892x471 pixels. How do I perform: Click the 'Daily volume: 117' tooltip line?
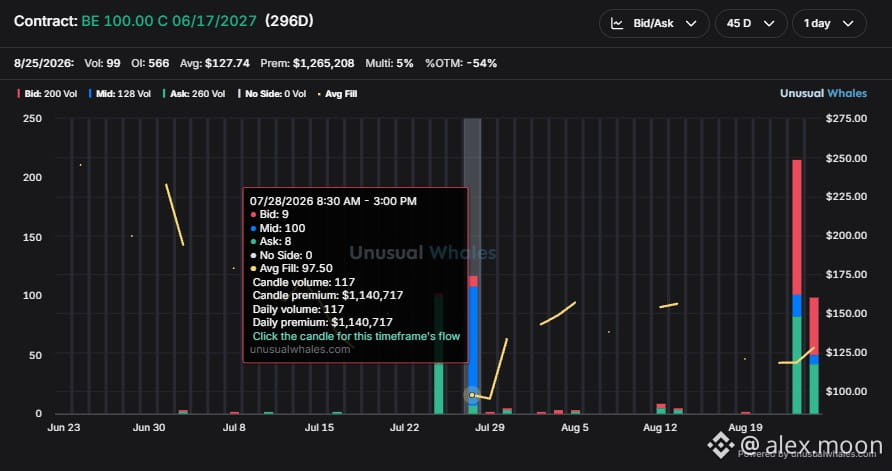tap(298, 309)
